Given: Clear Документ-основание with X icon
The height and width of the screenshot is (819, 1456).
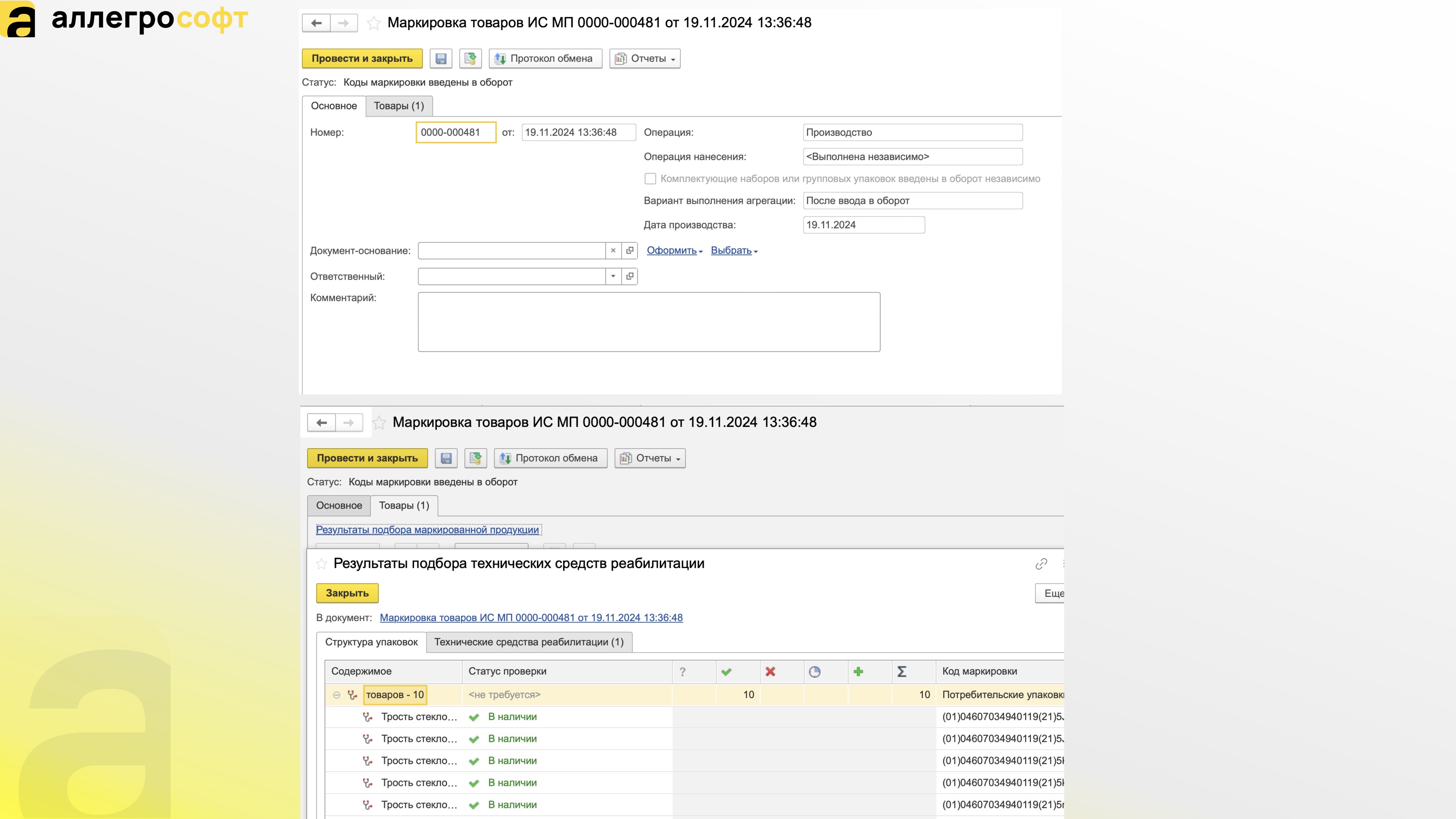Looking at the screenshot, I should 613,251.
